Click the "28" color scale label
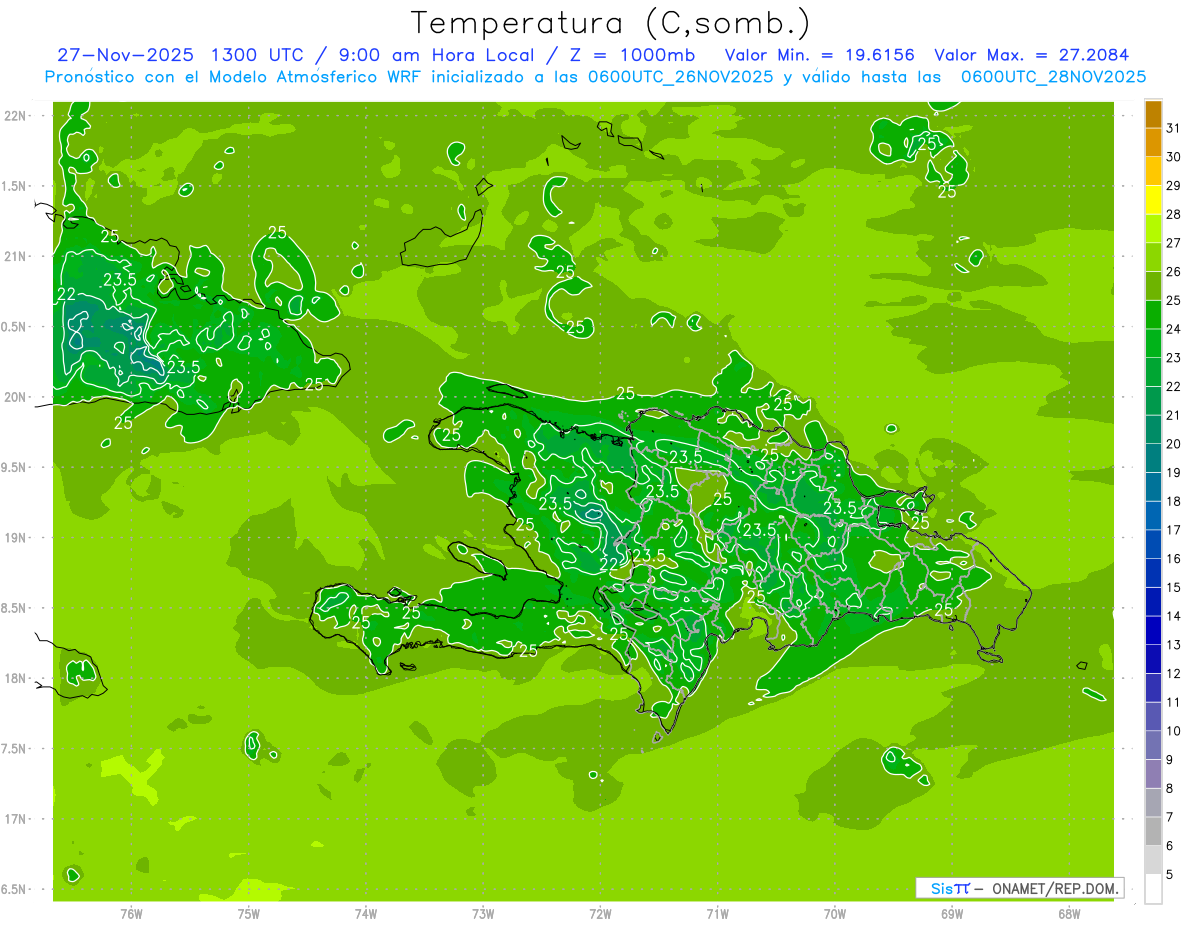The height and width of the screenshot is (927, 1200). coord(1173,214)
